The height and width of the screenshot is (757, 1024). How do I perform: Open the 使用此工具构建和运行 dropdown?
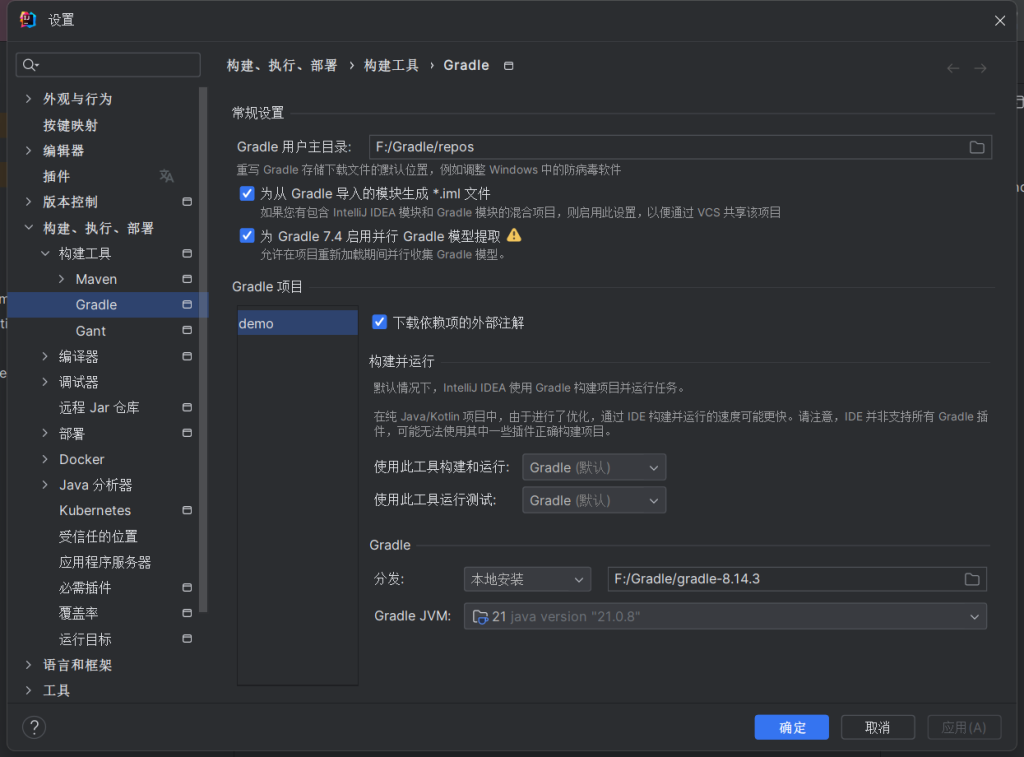(x=593, y=467)
